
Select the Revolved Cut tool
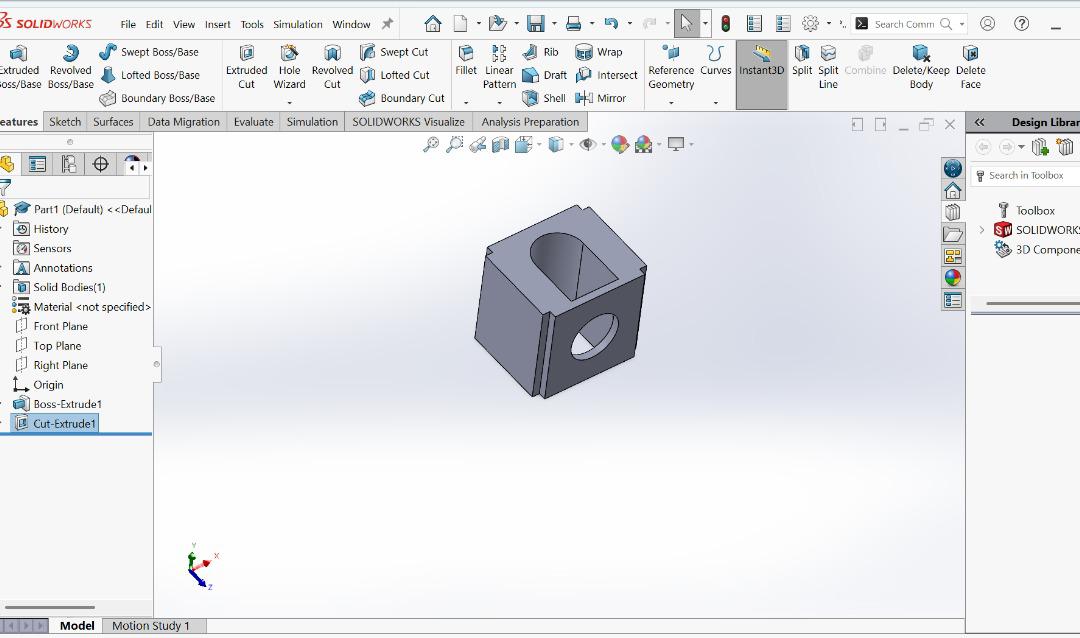pyautogui.click(x=332, y=68)
